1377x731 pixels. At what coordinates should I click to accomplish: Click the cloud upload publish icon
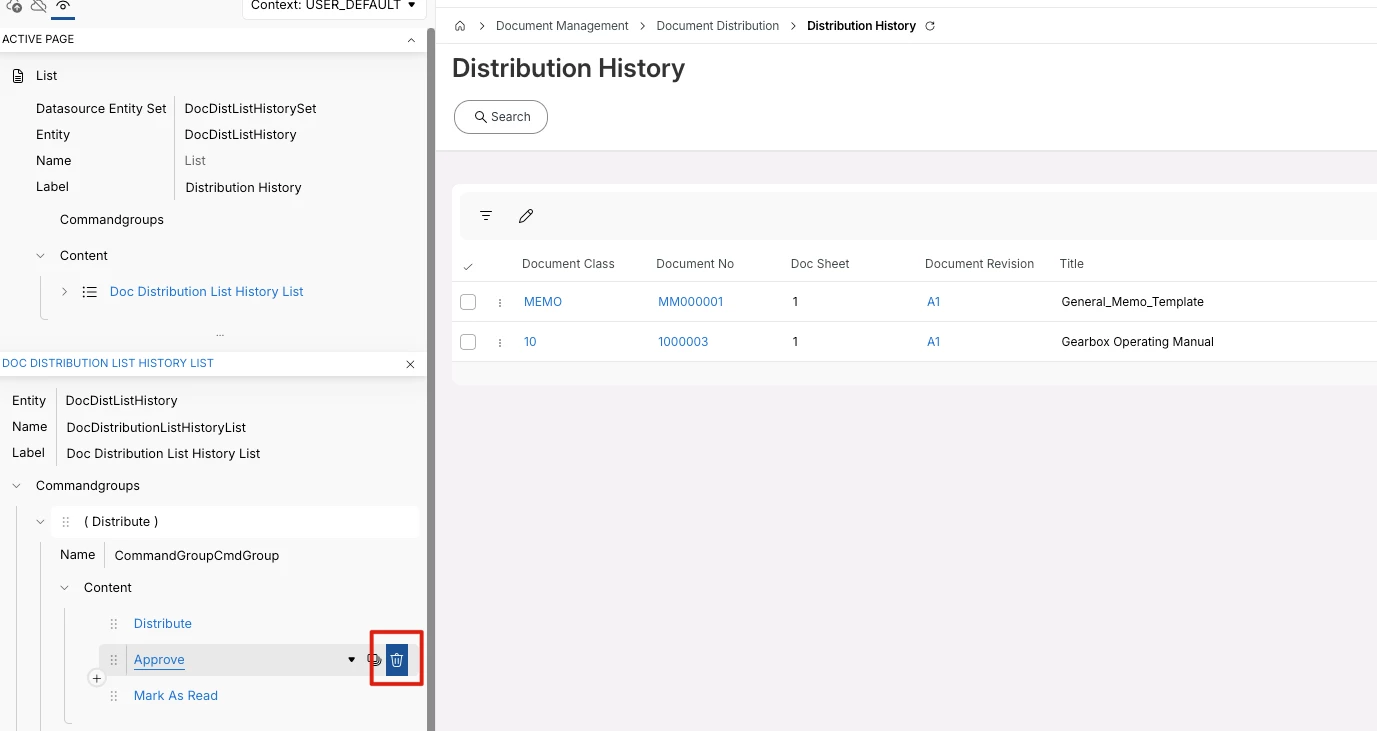coord(15,6)
